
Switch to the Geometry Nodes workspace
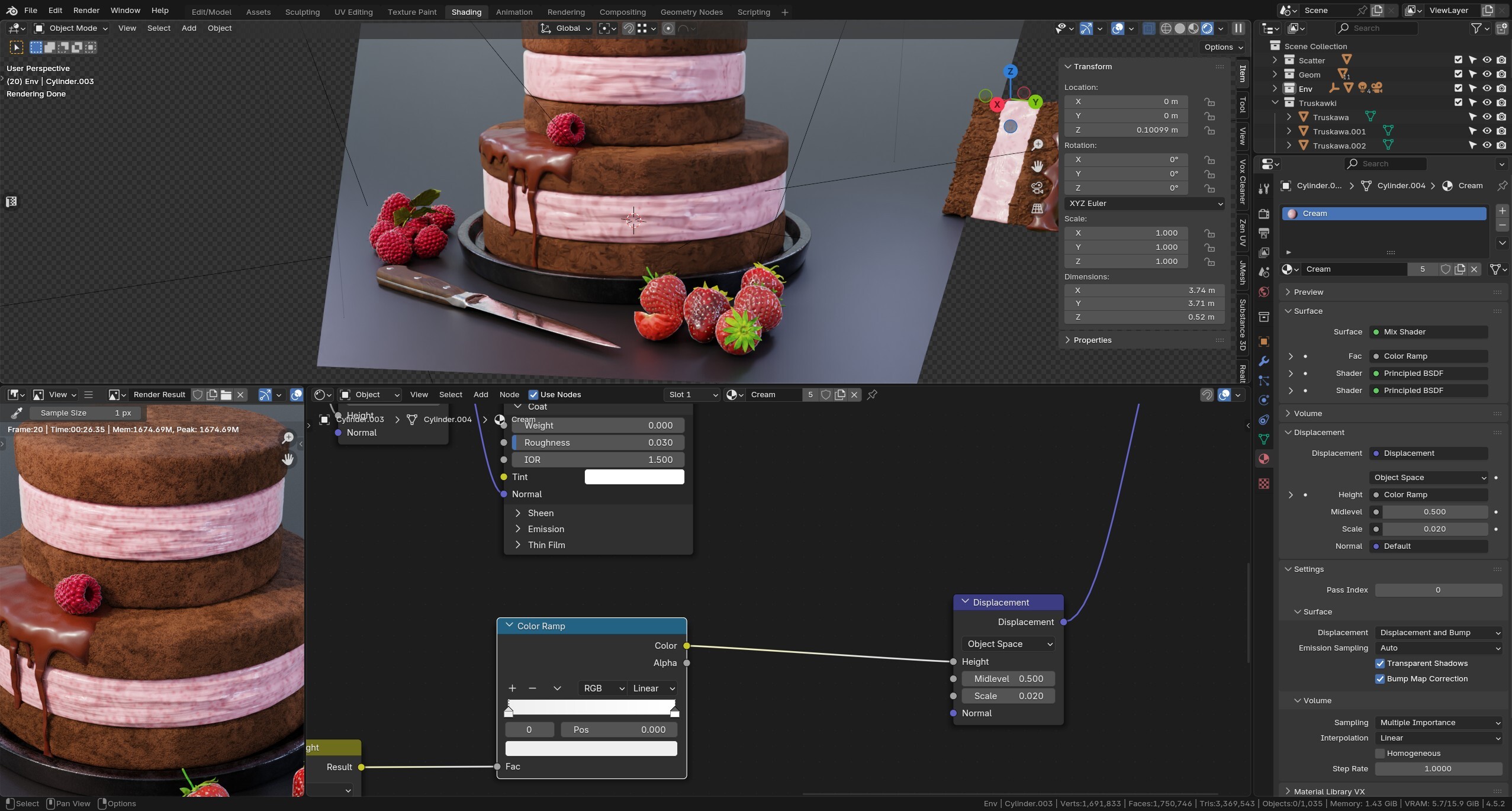click(691, 12)
